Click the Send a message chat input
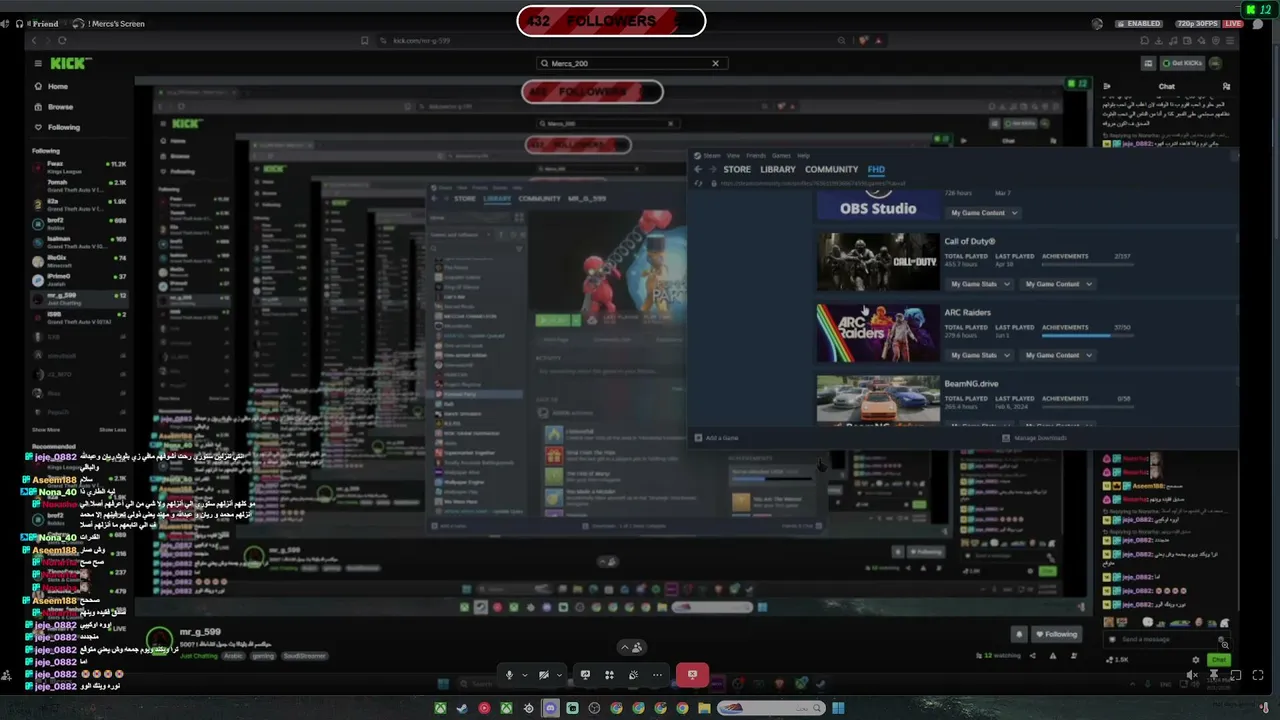 1165,639
